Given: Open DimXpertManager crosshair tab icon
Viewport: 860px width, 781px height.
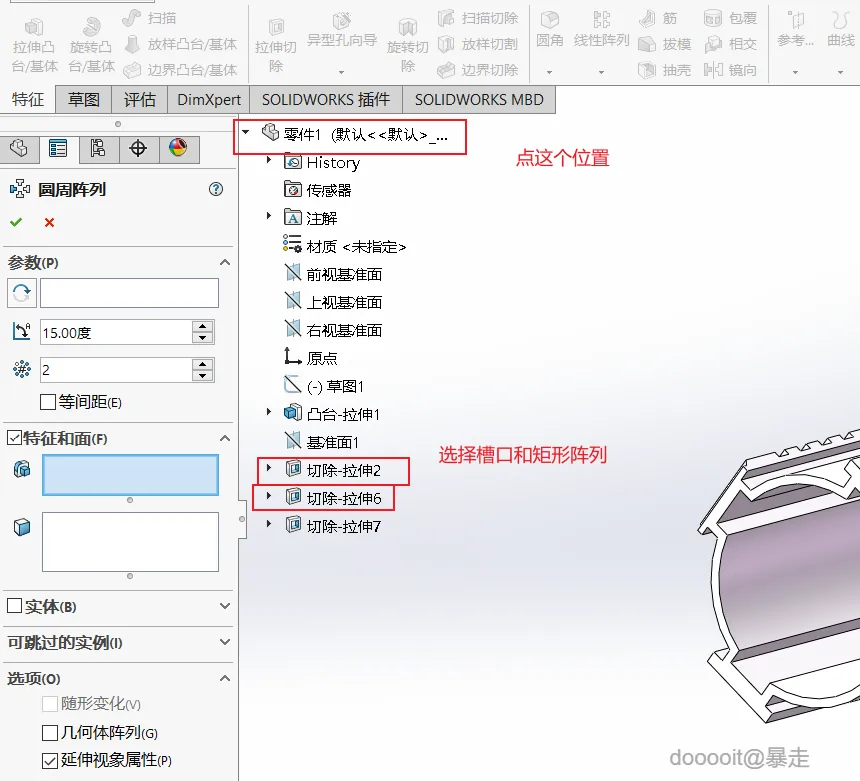Looking at the screenshot, I should coord(138,149).
